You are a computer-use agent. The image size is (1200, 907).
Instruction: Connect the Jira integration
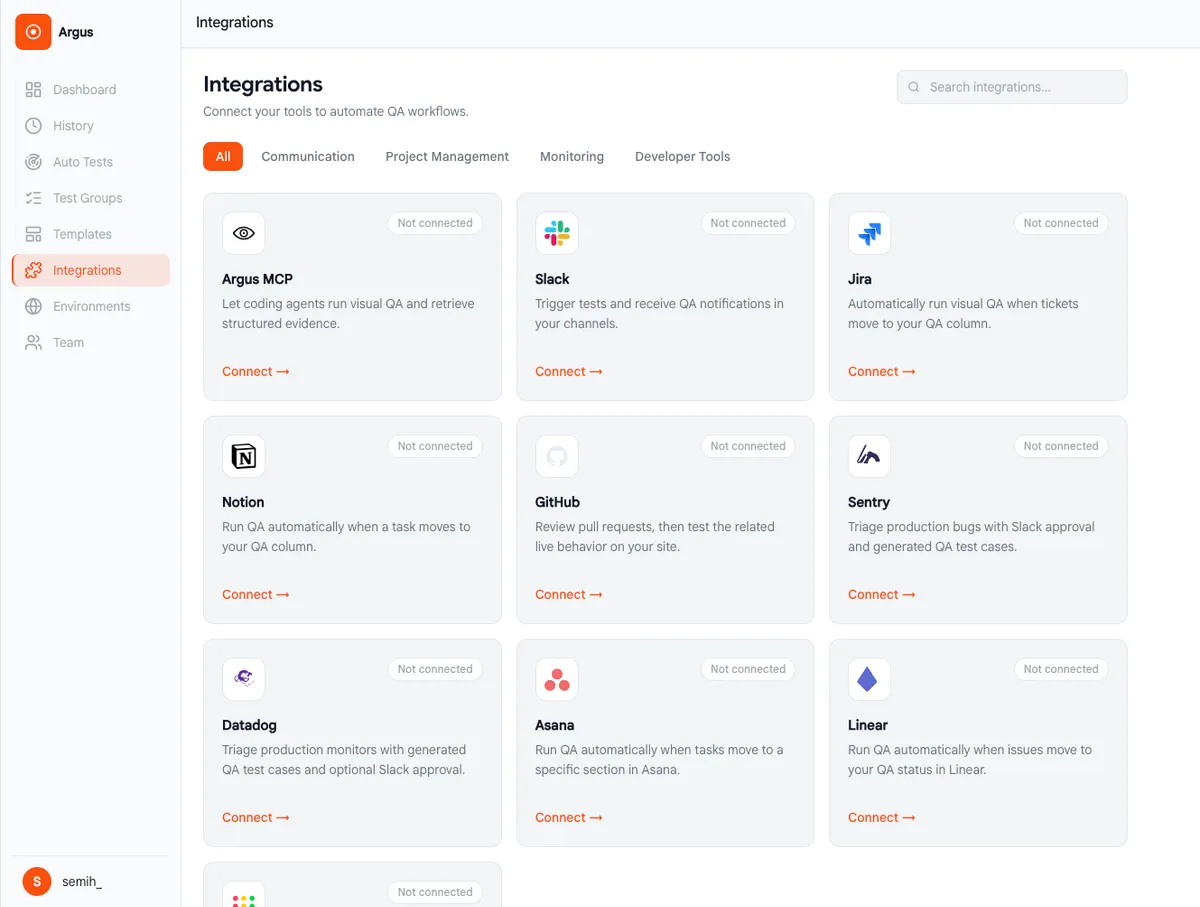(882, 371)
